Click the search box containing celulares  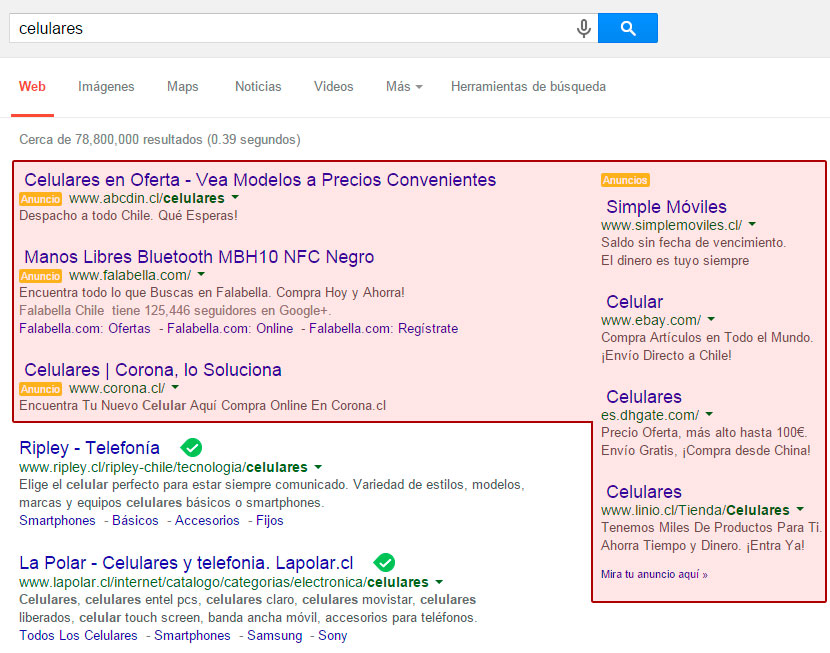tap(290, 29)
